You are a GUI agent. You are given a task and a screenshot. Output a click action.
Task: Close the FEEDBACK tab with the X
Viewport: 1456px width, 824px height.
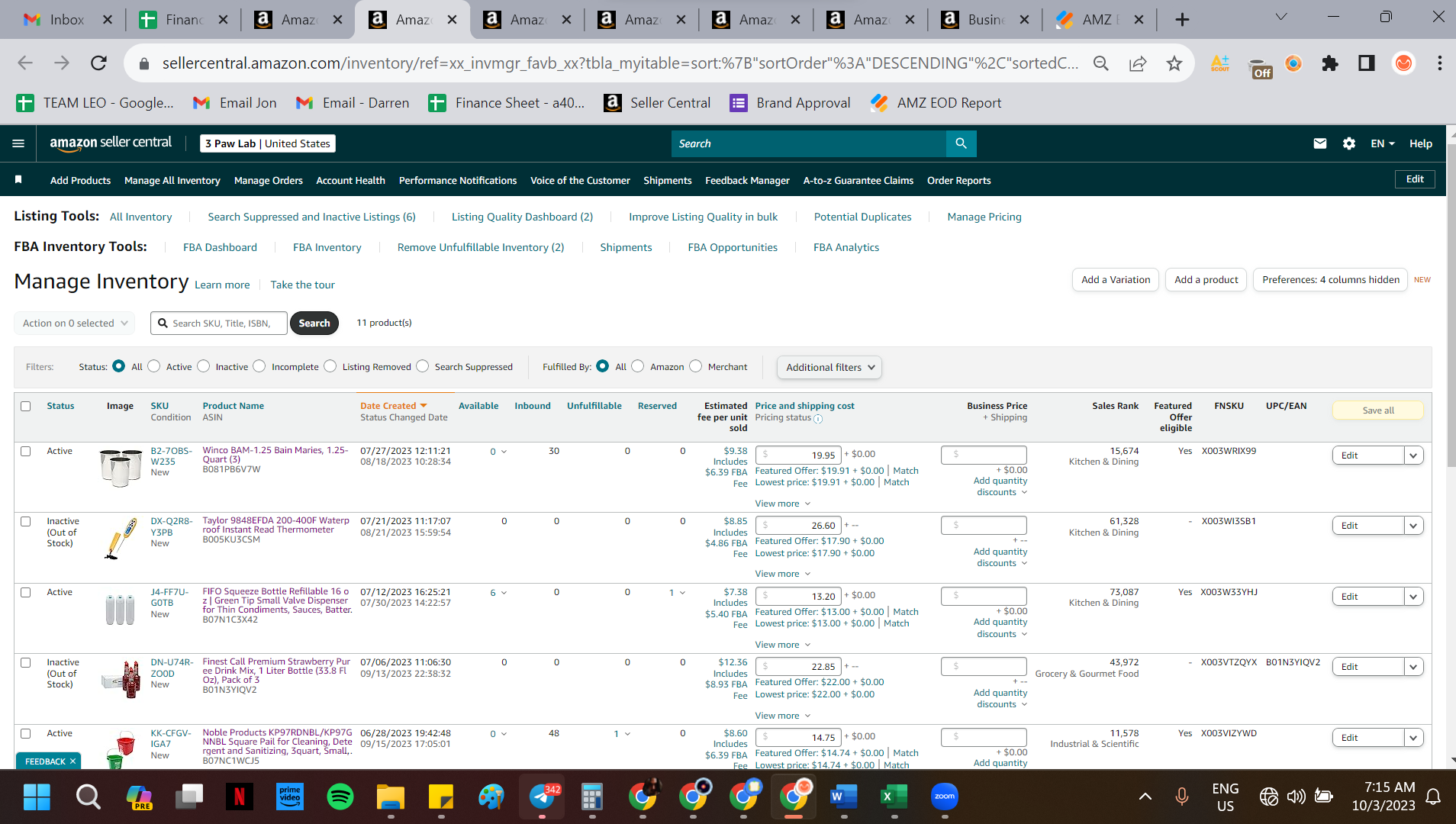73,761
